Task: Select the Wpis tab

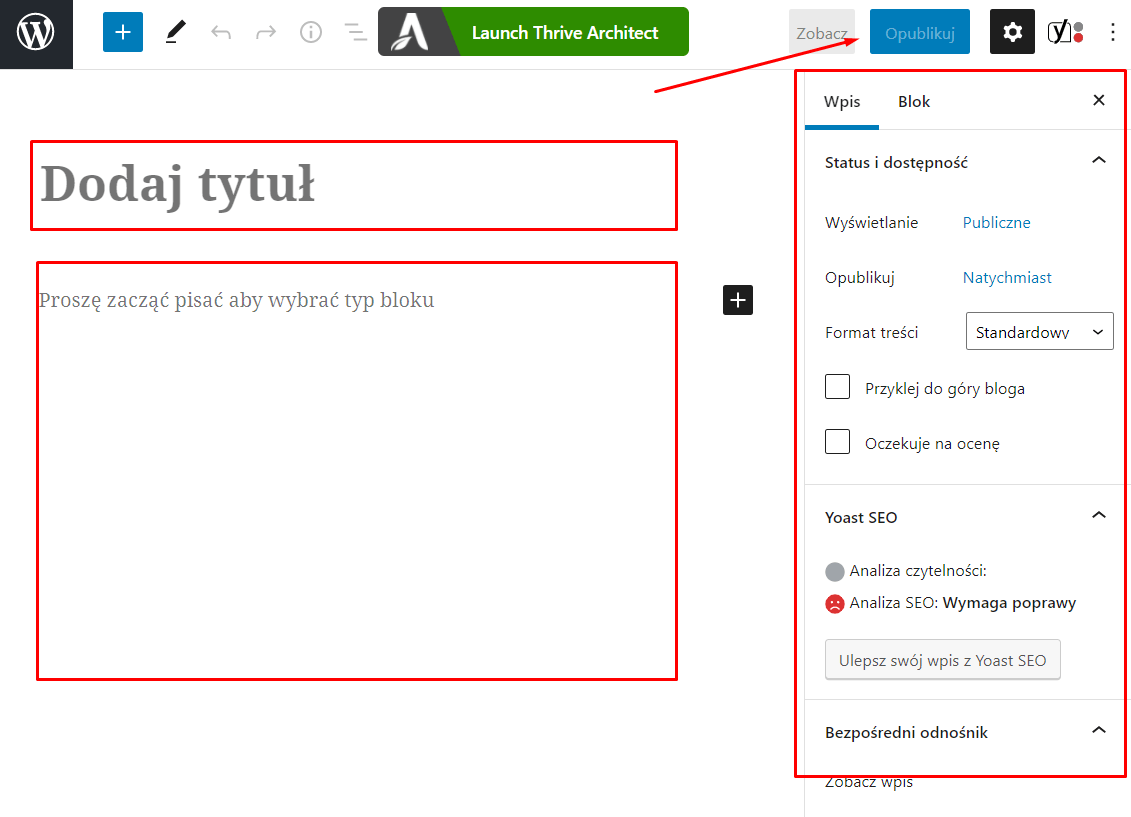Action: coord(842,102)
